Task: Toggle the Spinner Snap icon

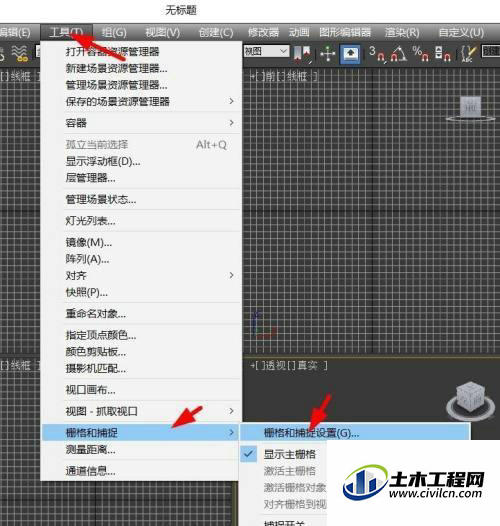Action: (x=443, y=53)
